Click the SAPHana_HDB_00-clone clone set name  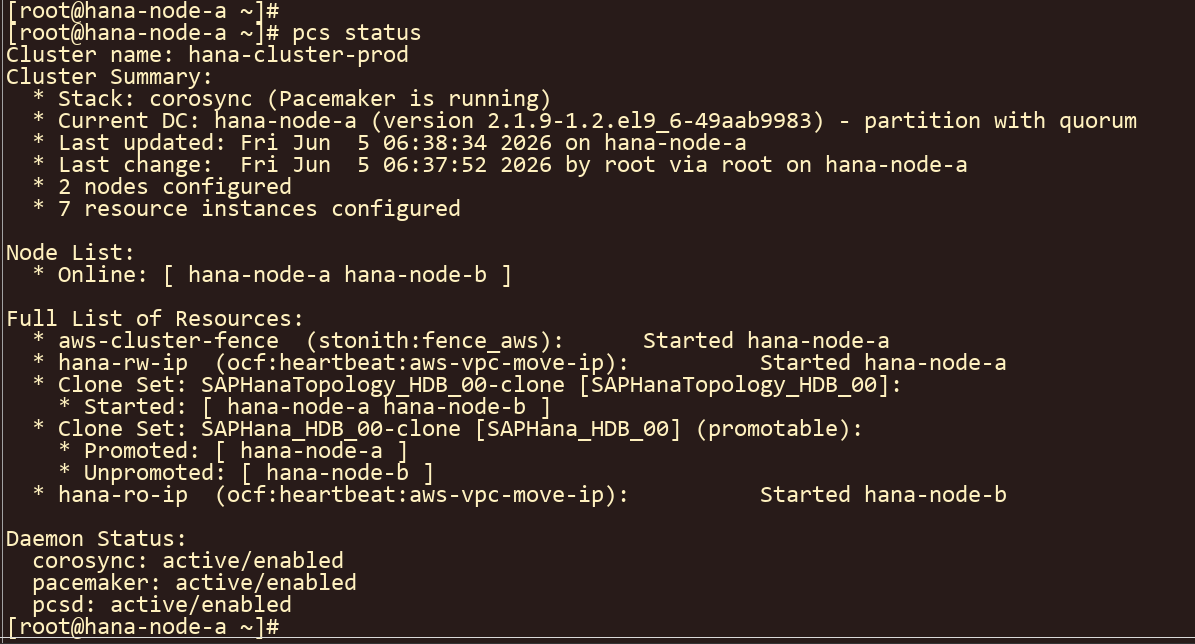[331, 429]
